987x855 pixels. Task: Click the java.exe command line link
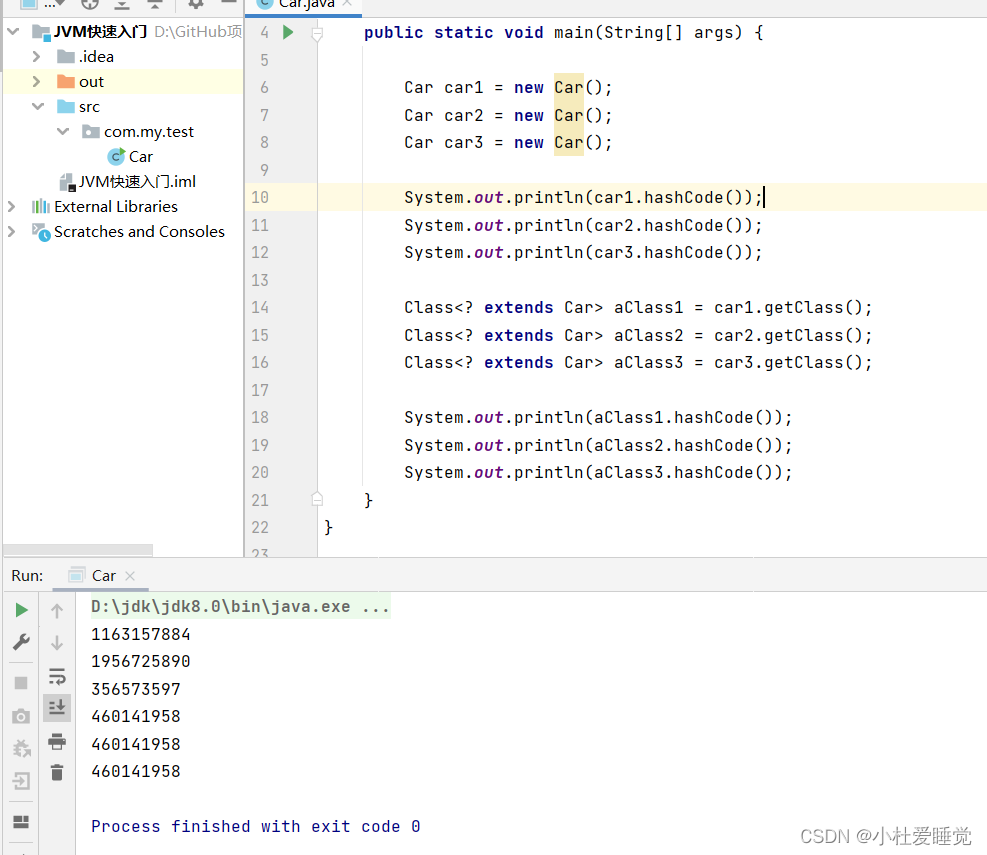(x=239, y=607)
